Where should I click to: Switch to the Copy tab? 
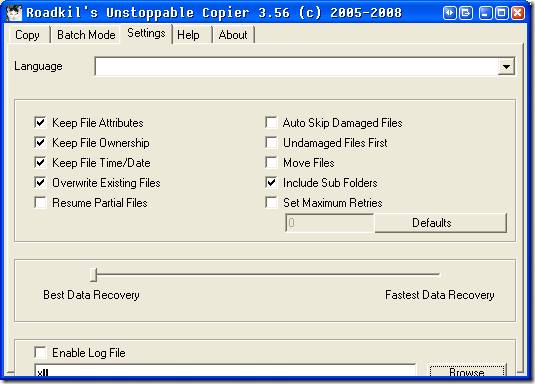pyautogui.click(x=28, y=35)
